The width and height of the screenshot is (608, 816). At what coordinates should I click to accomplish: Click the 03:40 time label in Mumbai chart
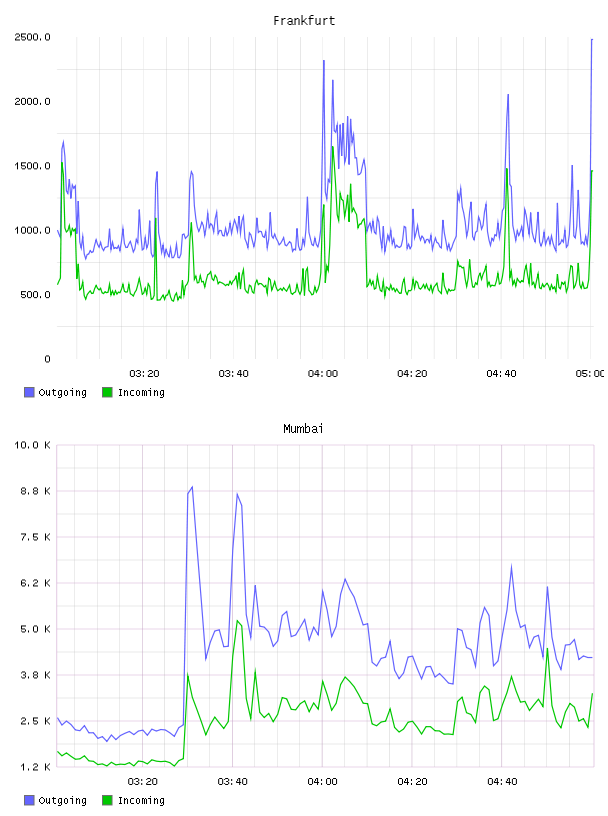[x=232, y=782]
